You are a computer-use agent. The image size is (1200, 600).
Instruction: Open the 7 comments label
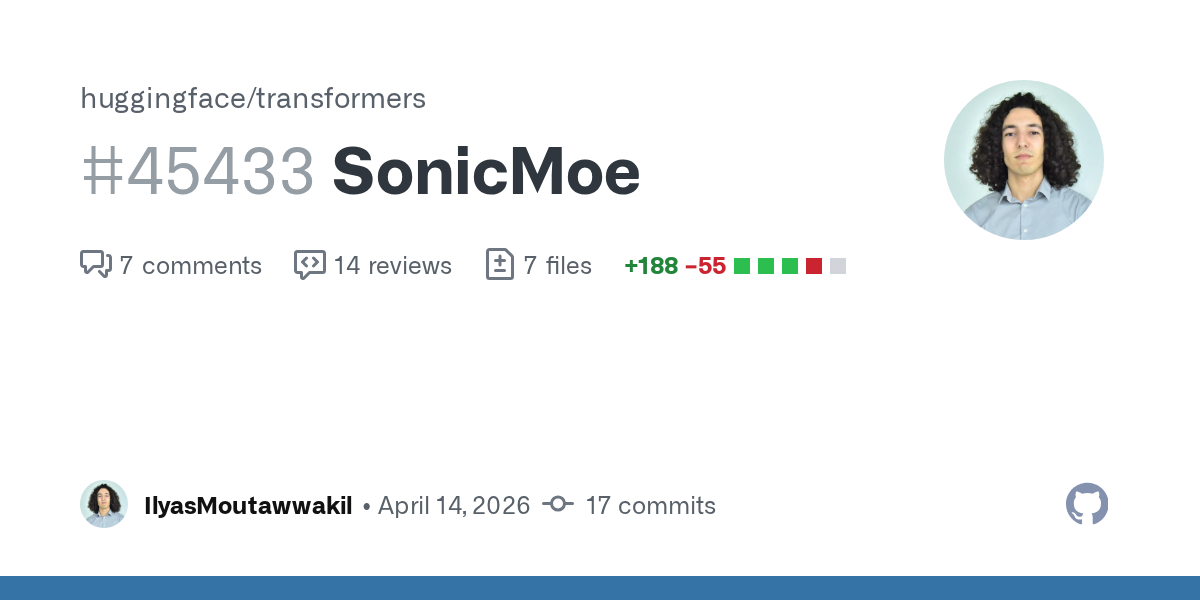pos(190,266)
